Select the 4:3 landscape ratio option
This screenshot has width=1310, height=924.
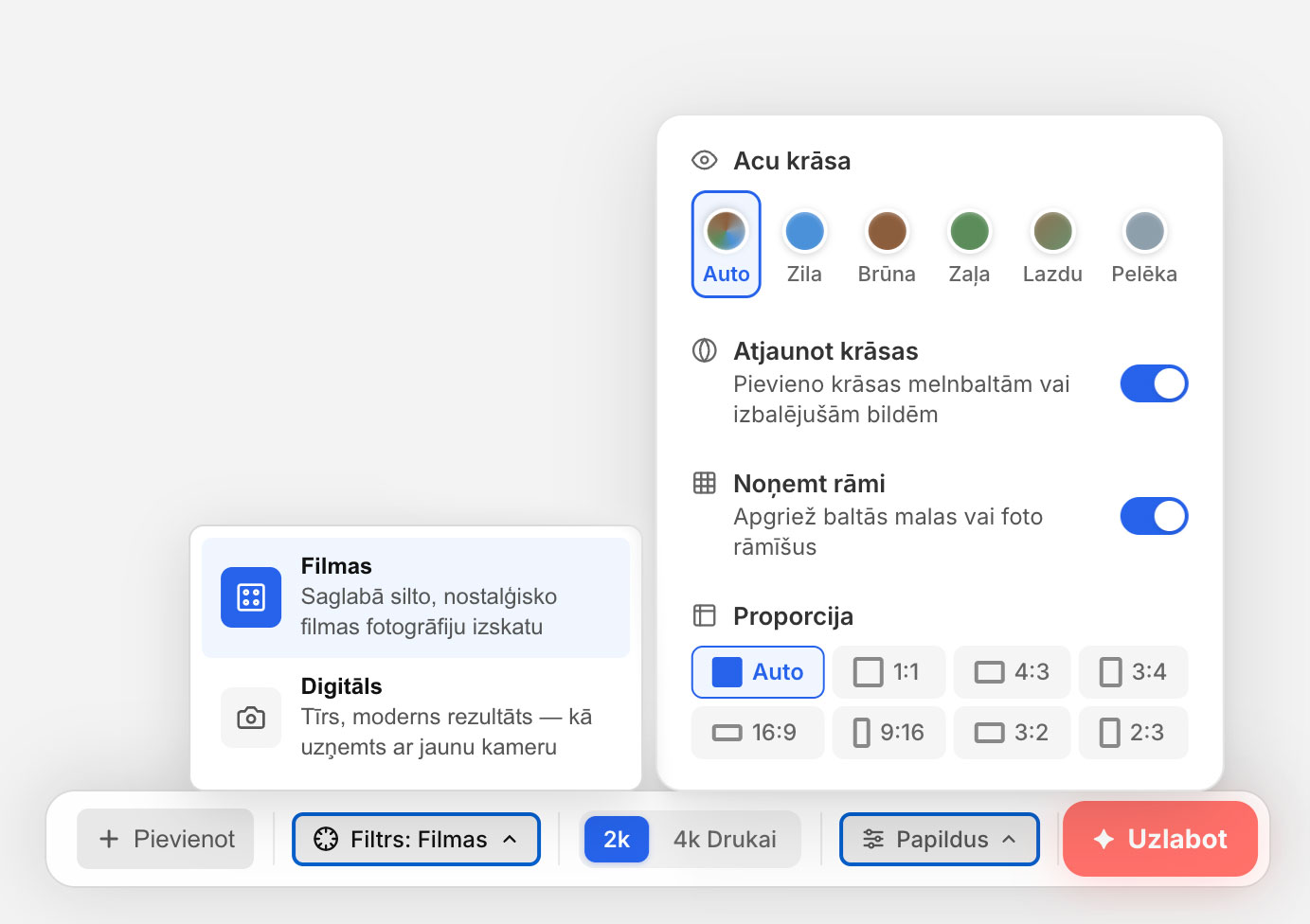coord(1012,672)
